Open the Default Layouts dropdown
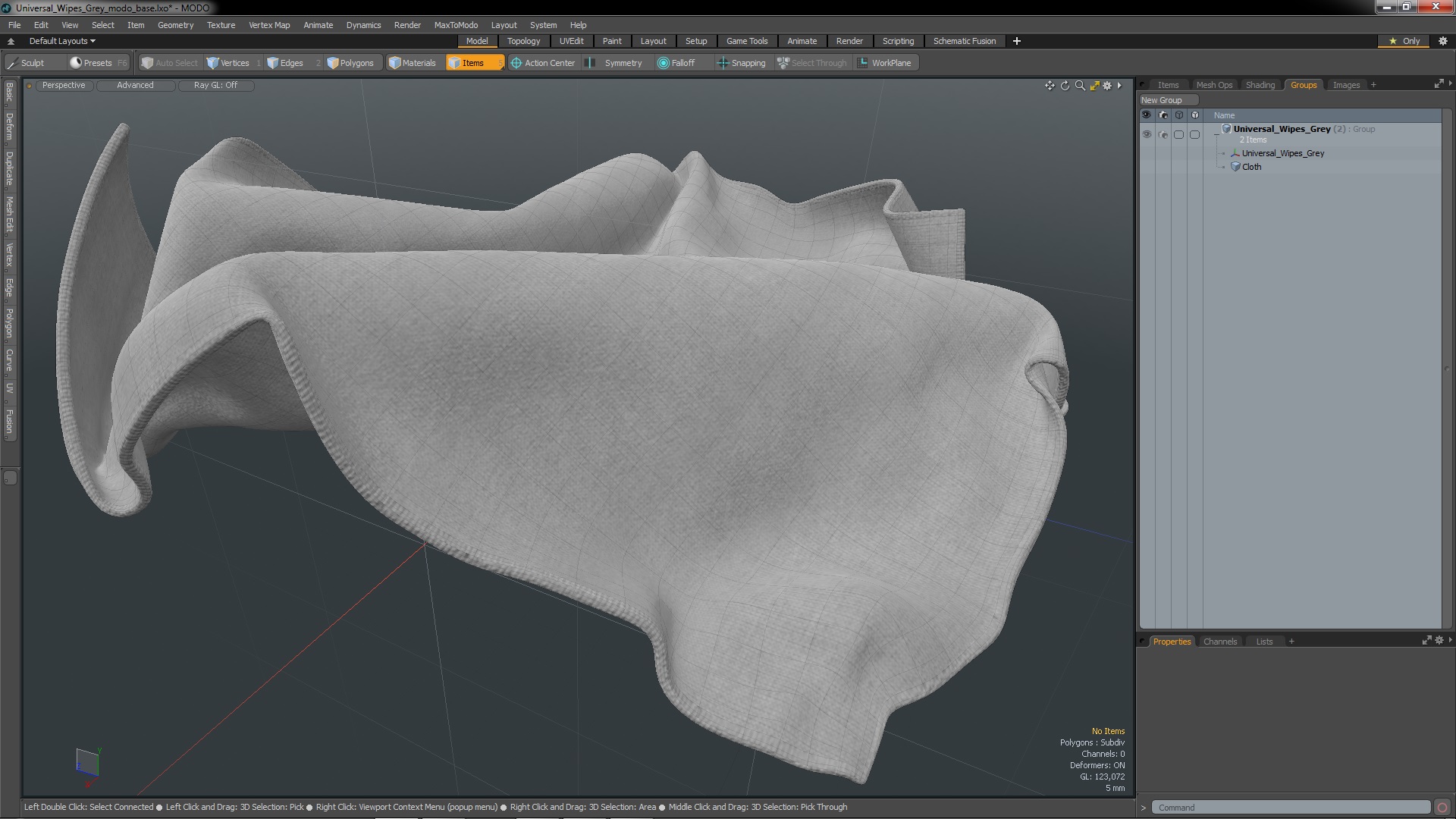 coord(62,41)
